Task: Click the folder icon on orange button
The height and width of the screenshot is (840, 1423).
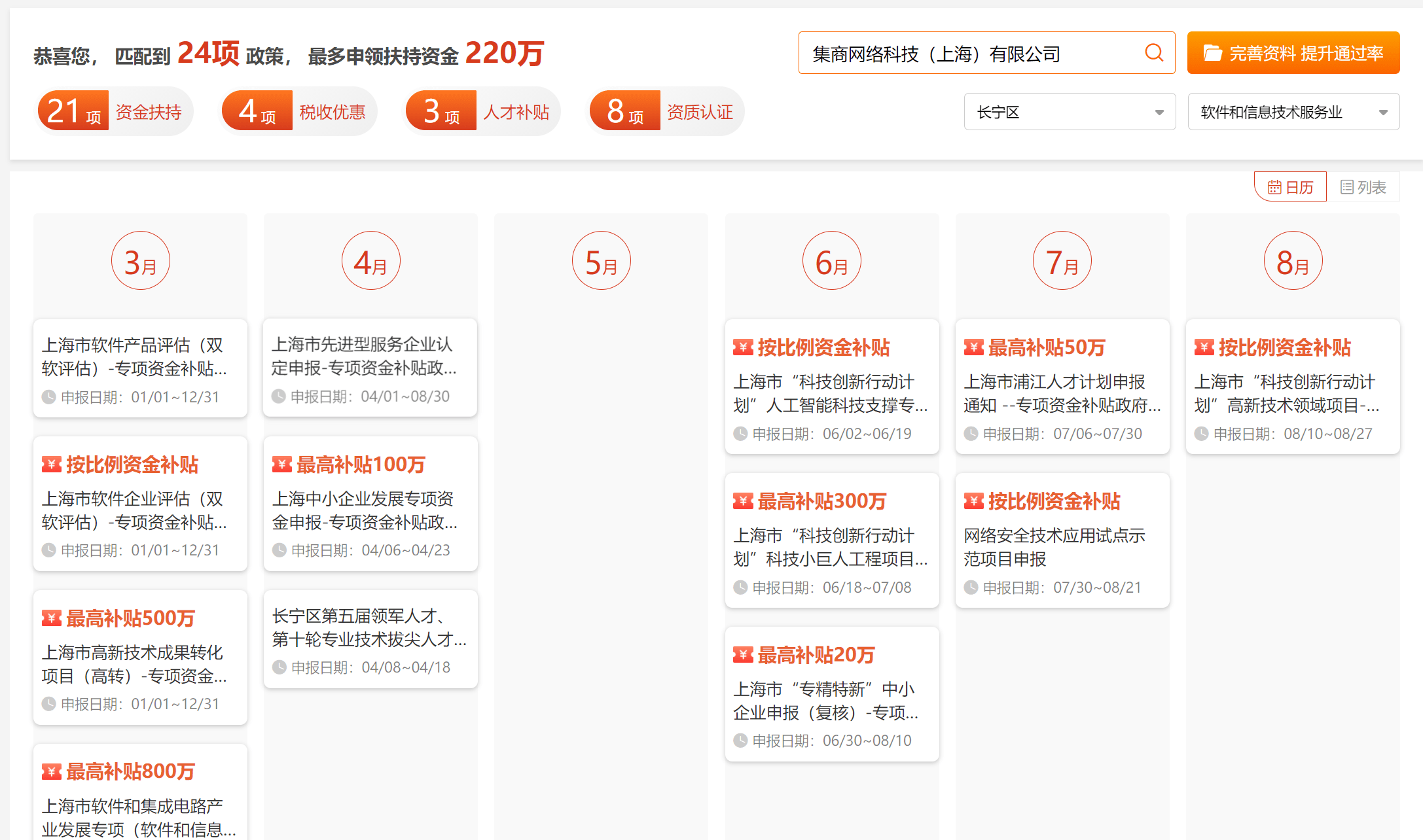Action: pos(1212,53)
